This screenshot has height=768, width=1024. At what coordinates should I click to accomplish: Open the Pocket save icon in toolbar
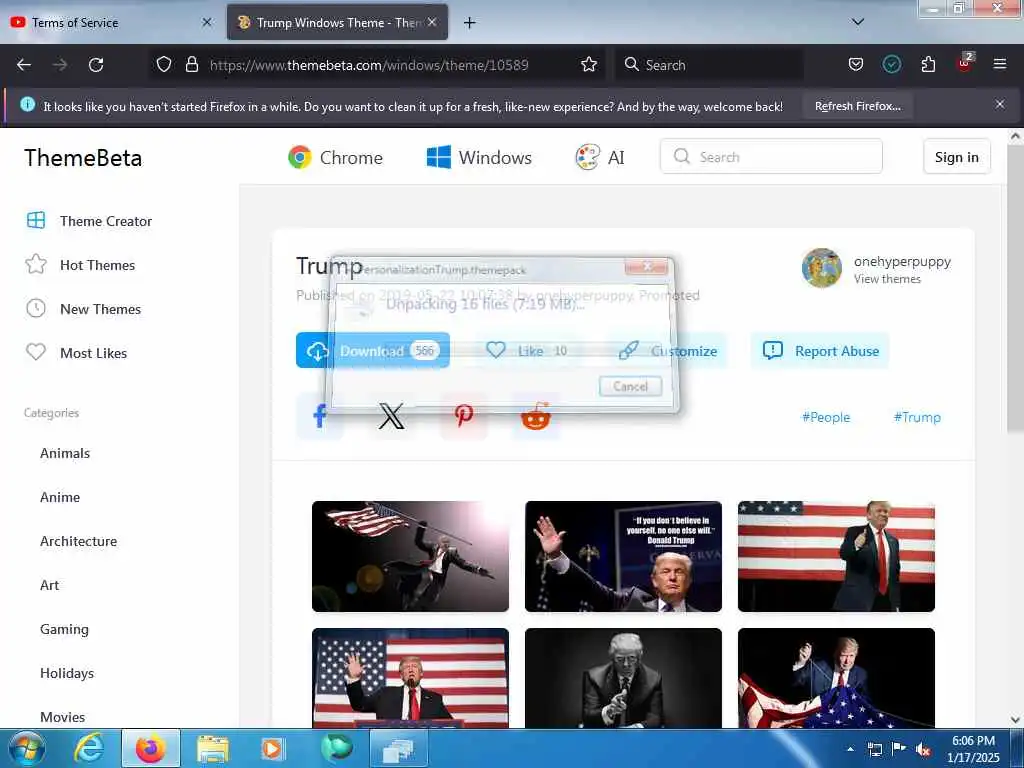[856, 64]
